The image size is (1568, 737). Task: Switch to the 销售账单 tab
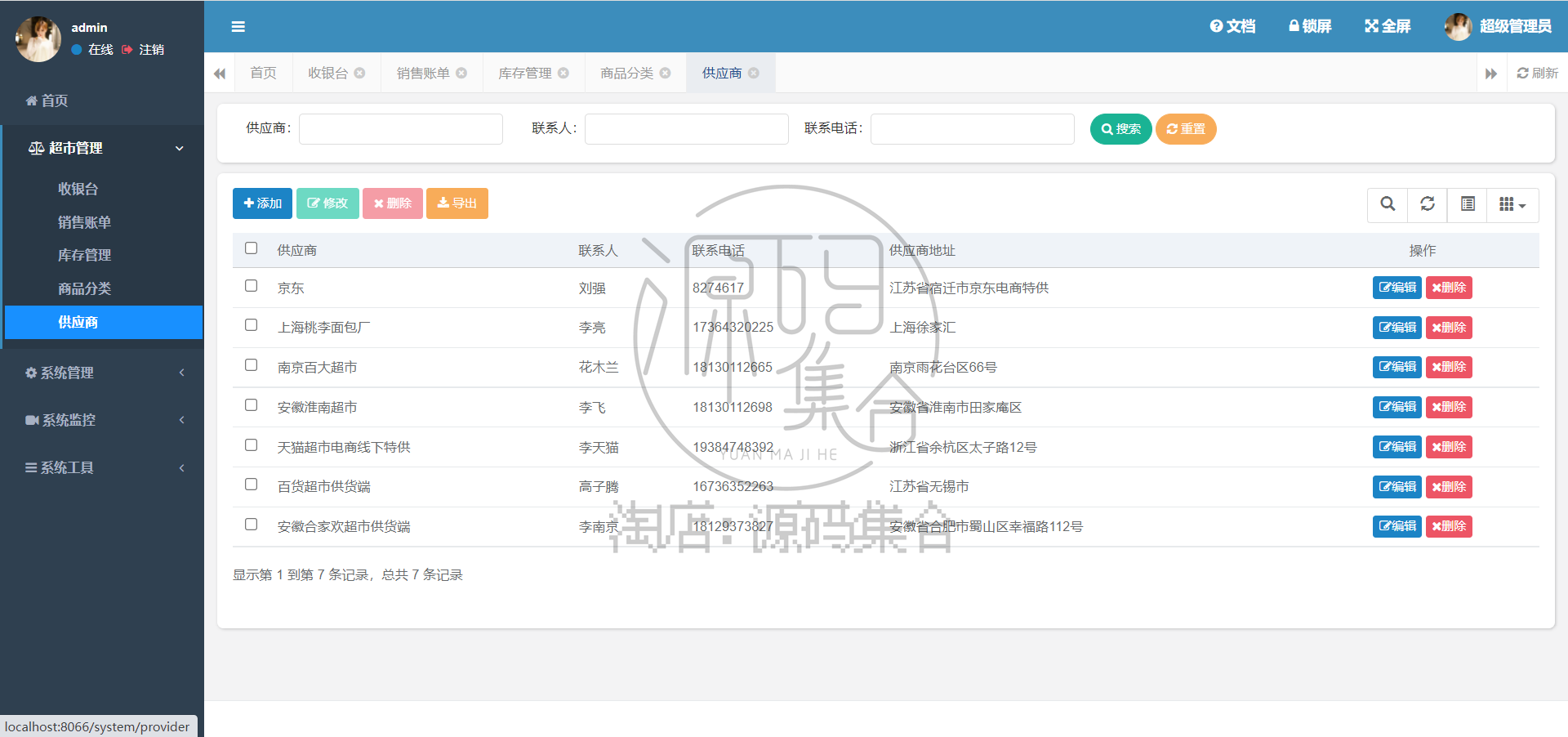tap(423, 74)
